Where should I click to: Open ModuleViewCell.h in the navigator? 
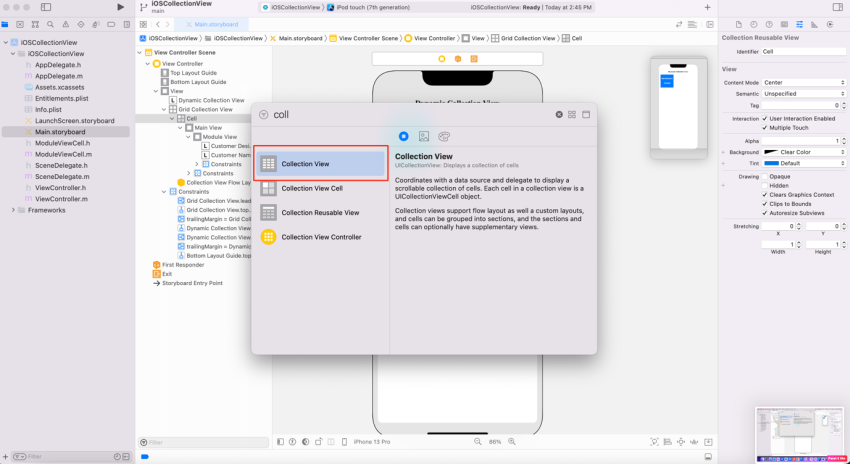(x=62, y=143)
